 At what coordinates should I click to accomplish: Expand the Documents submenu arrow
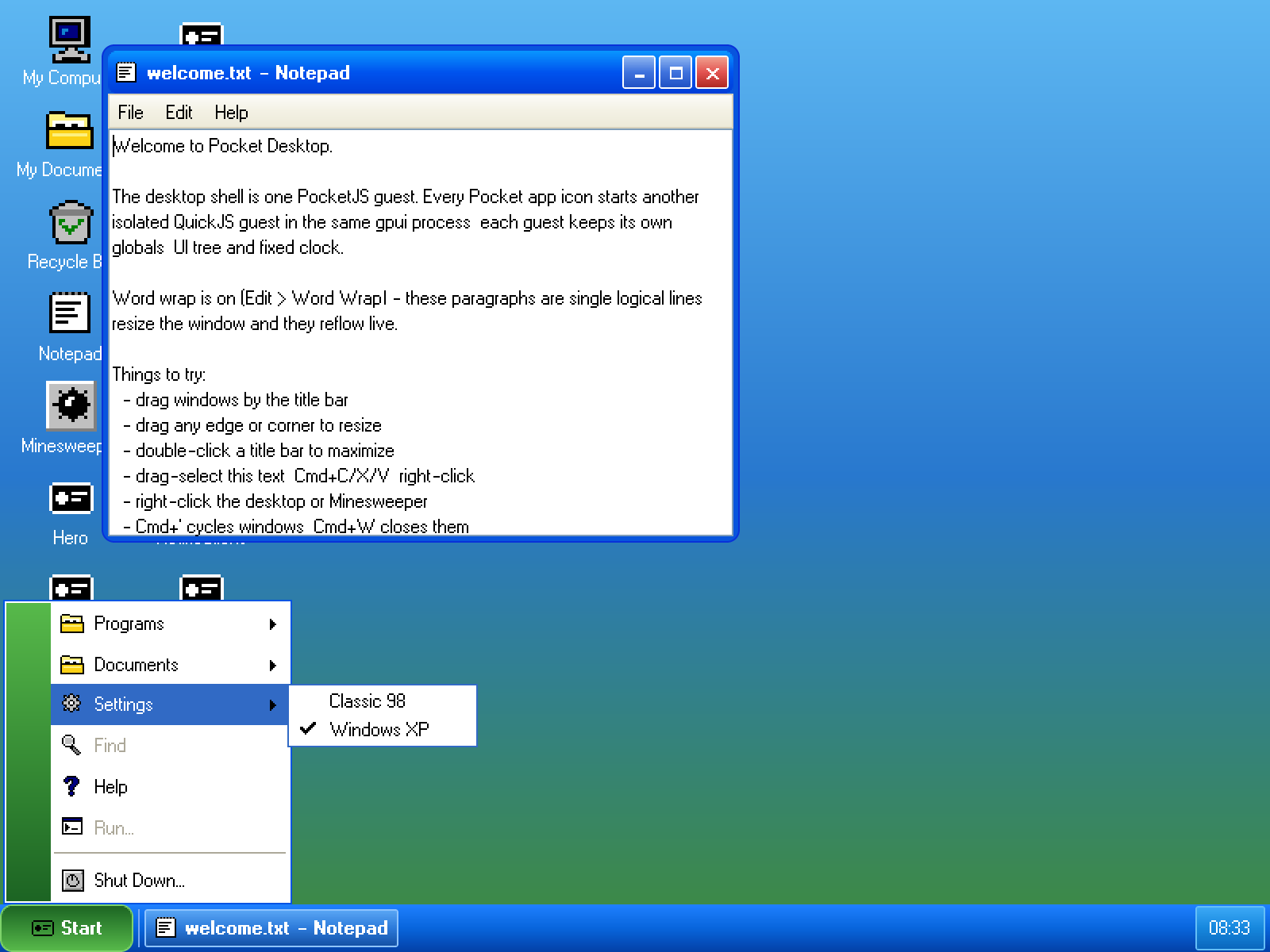272,666
